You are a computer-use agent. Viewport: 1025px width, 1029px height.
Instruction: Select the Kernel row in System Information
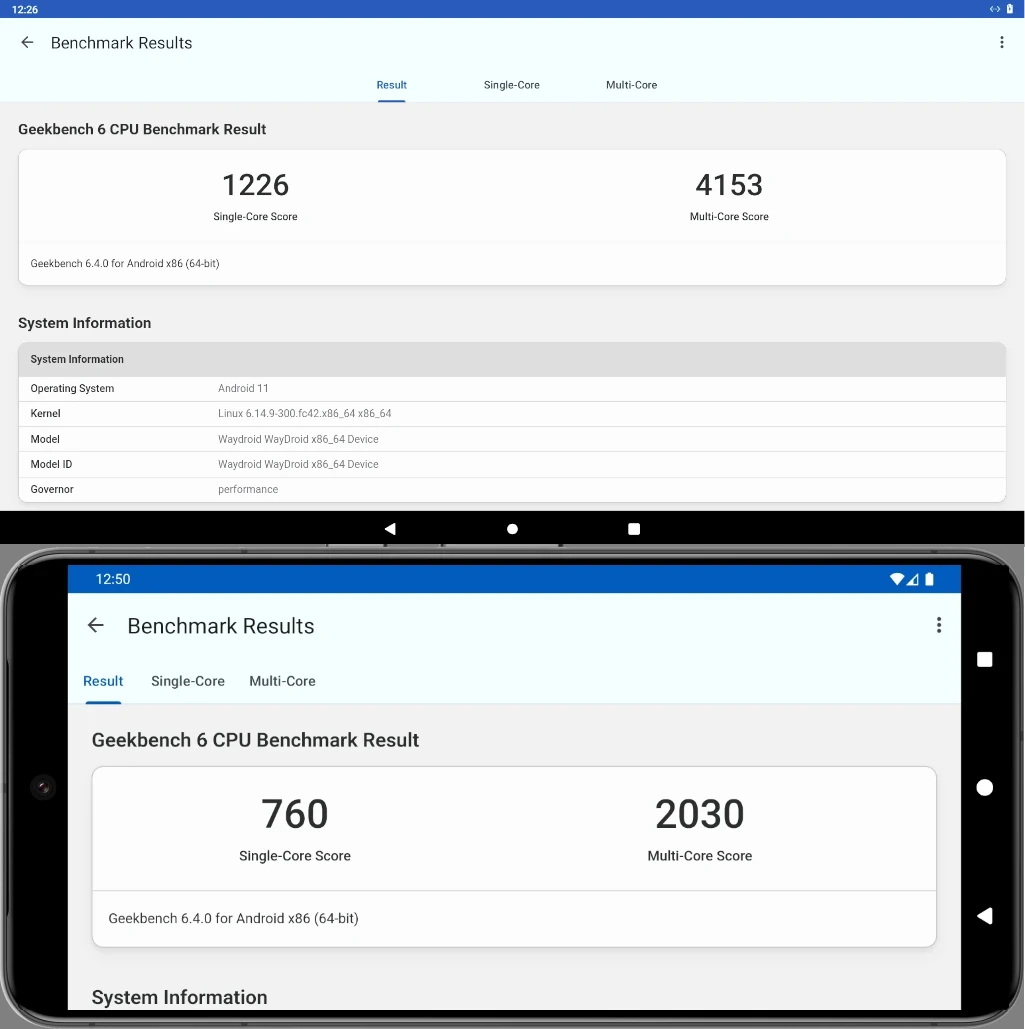512,414
